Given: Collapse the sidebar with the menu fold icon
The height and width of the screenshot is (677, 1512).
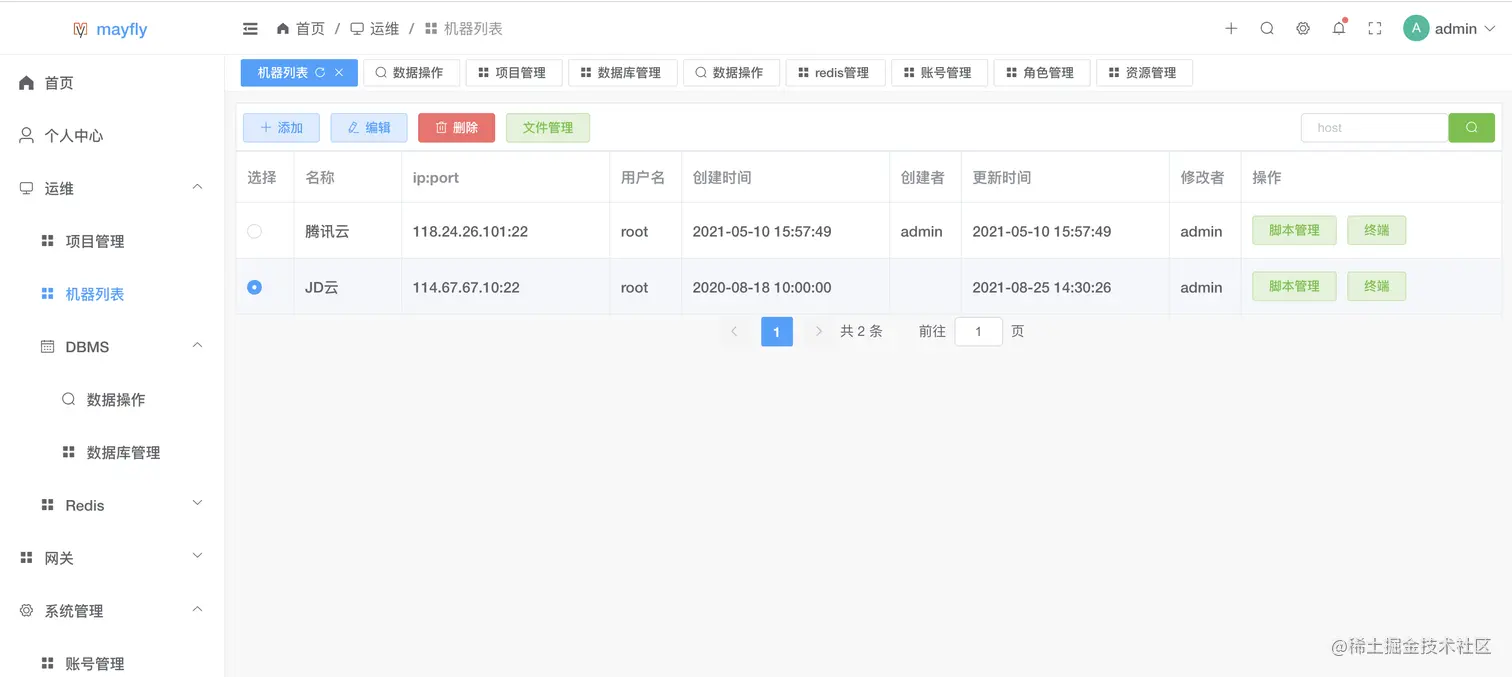Looking at the screenshot, I should click(250, 29).
